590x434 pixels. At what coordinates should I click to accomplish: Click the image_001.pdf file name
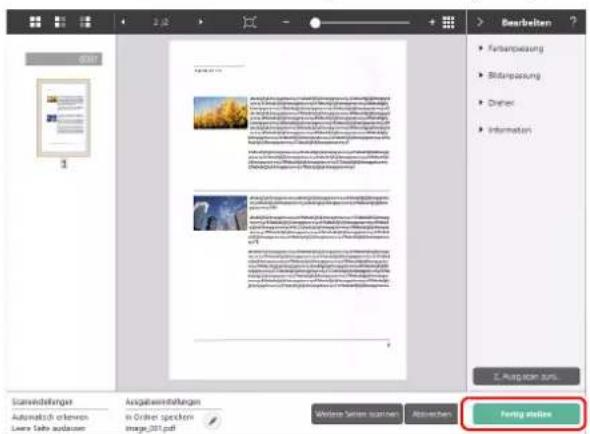151,428
